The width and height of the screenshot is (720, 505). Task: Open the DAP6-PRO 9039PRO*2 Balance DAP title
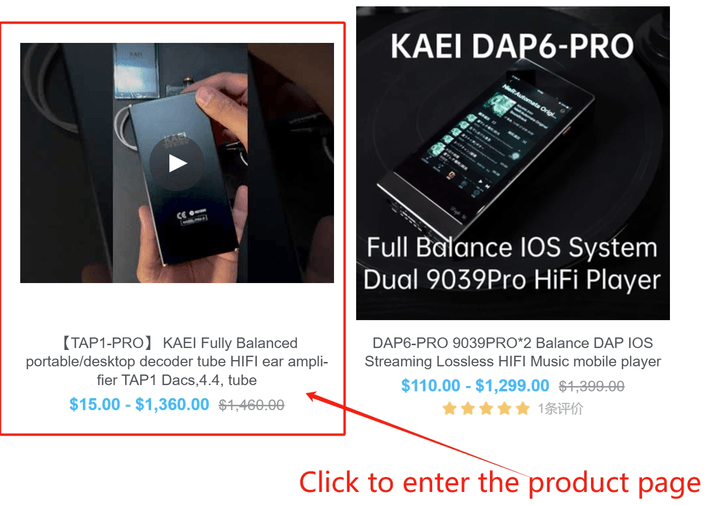(512, 352)
